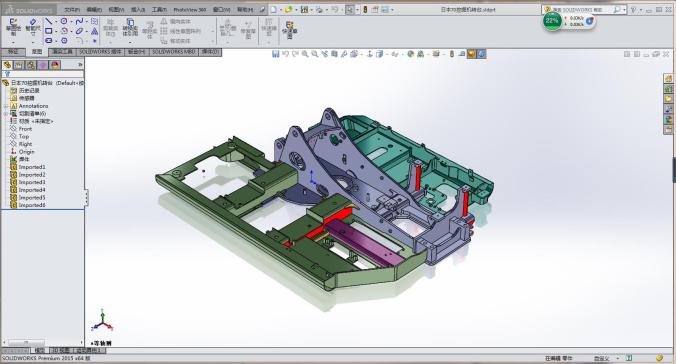Click the Previous View icon
This screenshot has height=364, width=676.
coord(325,54)
